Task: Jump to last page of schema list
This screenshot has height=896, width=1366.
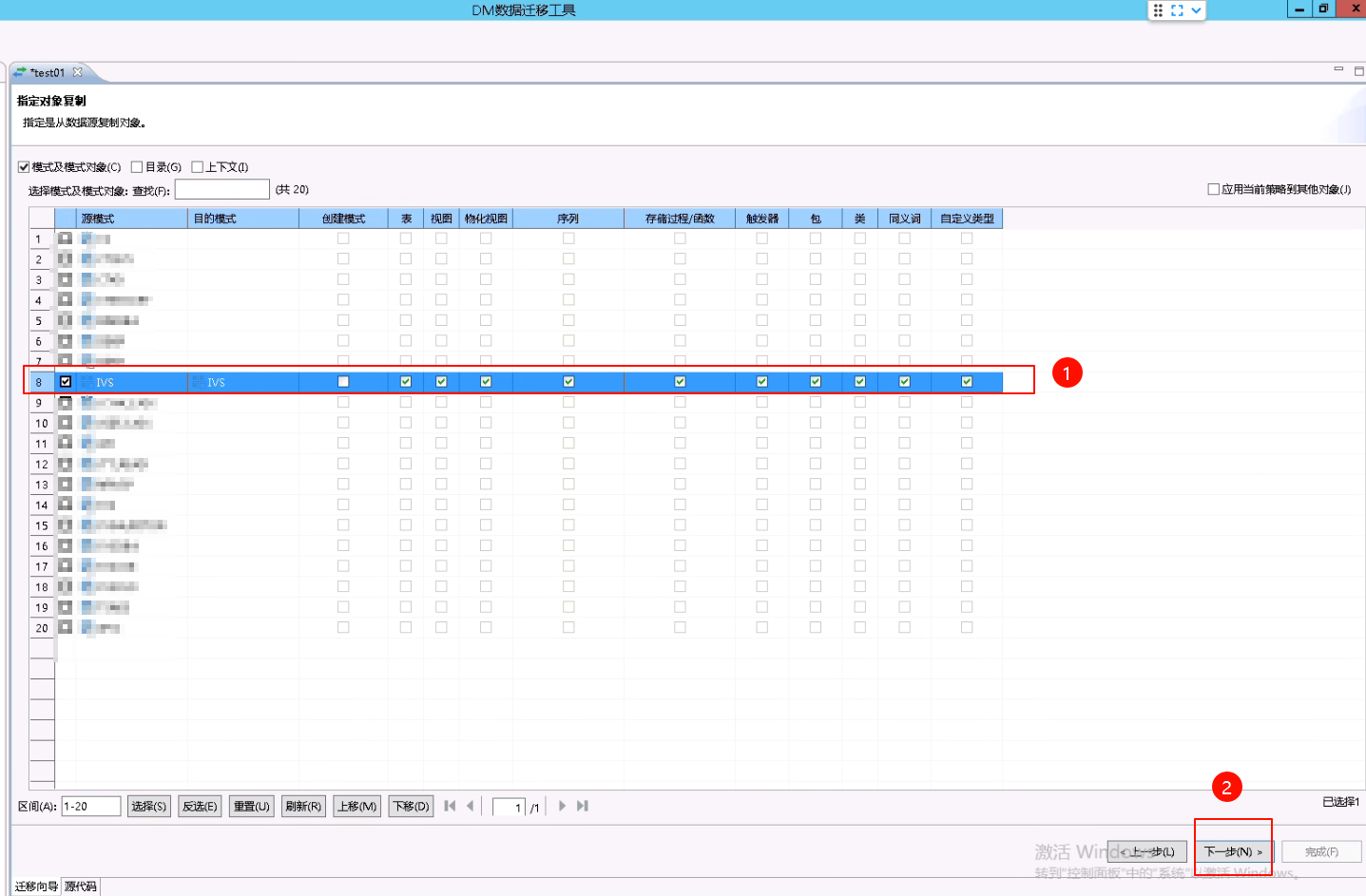Action: (583, 806)
